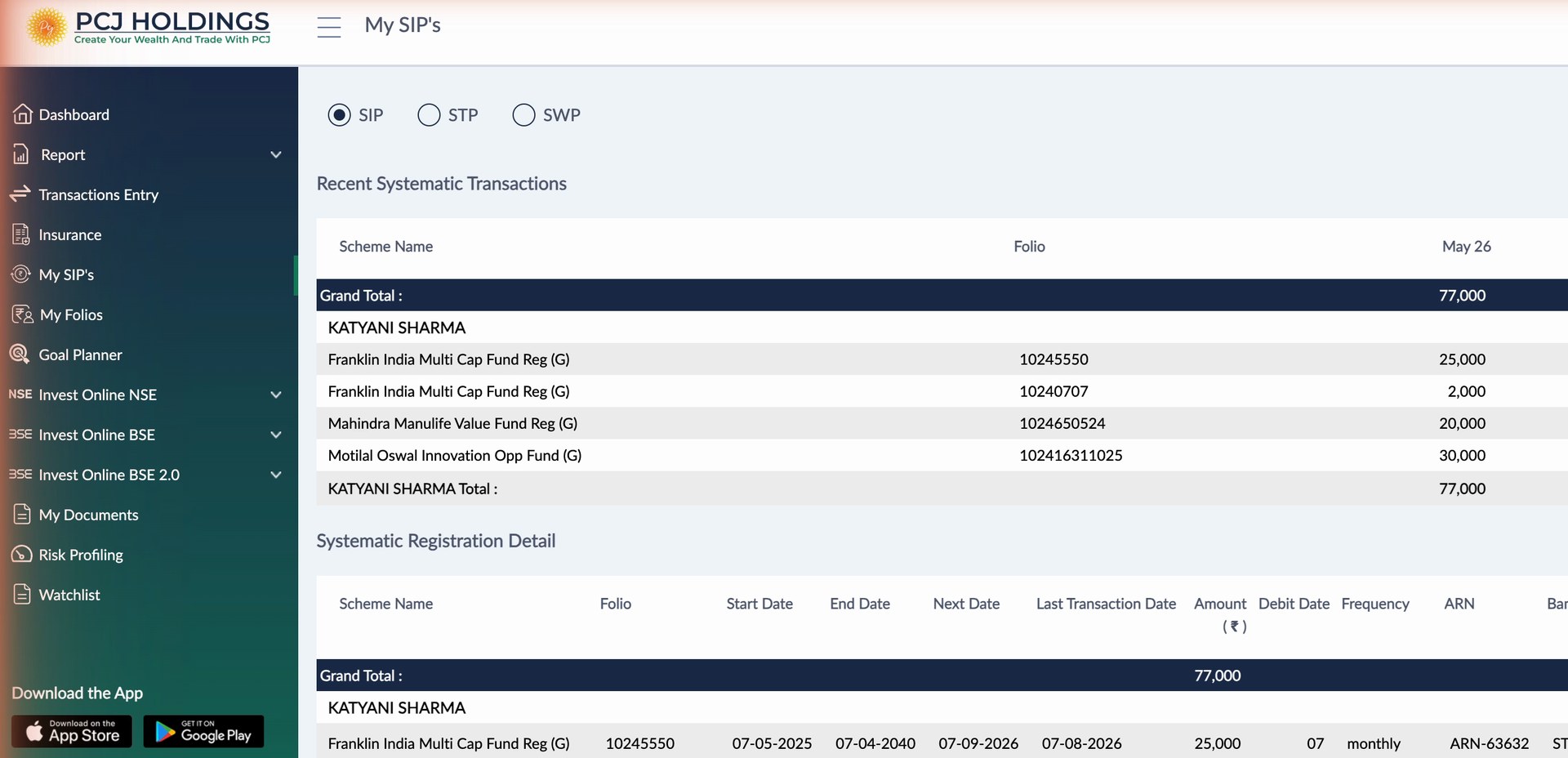
Task: Open the Dashboard menu item
Action: pos(74,114)
